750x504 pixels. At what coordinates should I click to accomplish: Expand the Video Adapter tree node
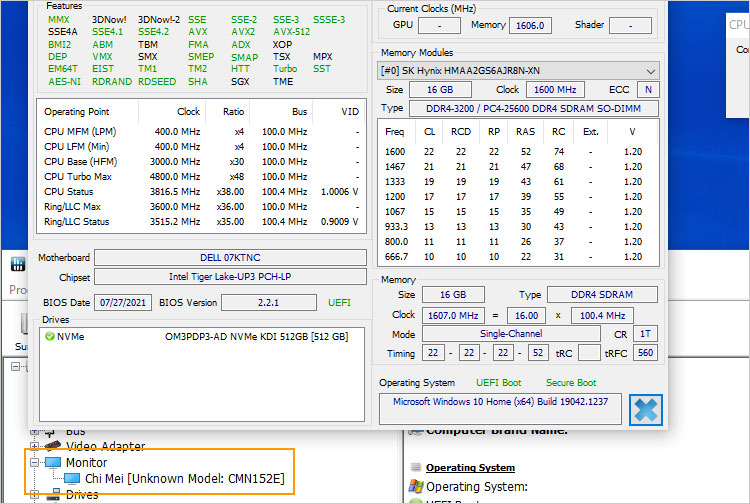pyautogui.click(x=35, y=446)
